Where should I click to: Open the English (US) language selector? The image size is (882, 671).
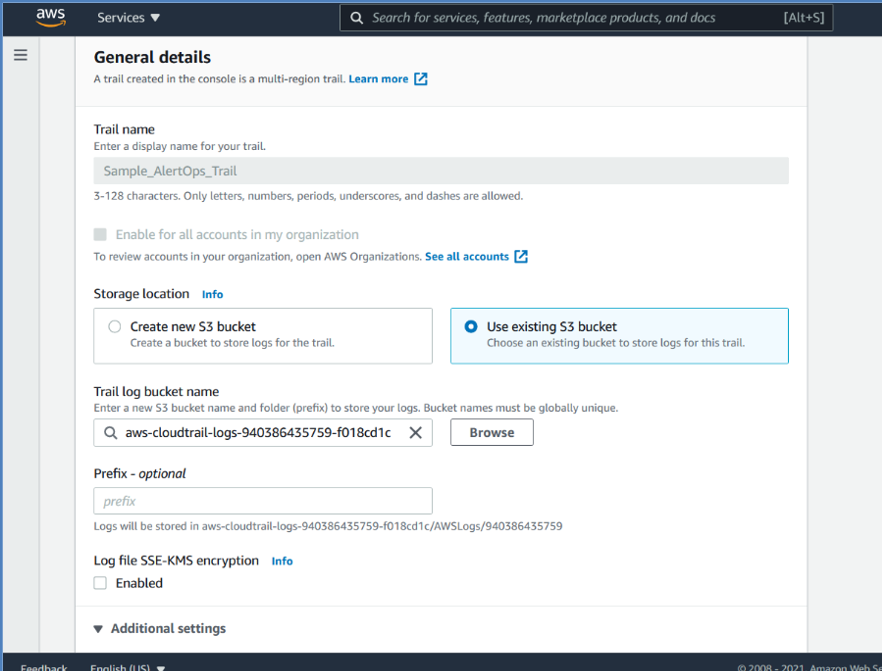click(127, 666)
